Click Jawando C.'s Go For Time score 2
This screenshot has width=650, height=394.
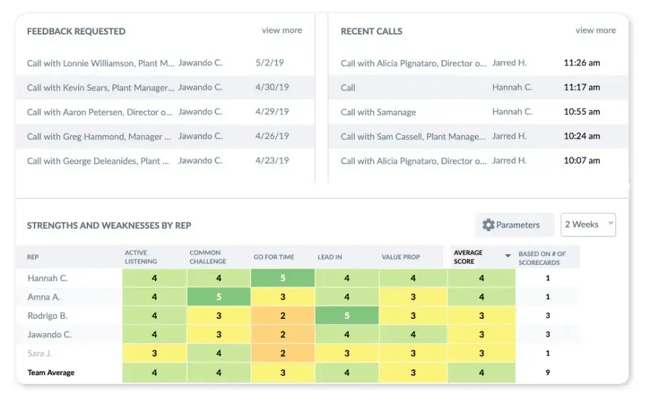pos(283,334)
